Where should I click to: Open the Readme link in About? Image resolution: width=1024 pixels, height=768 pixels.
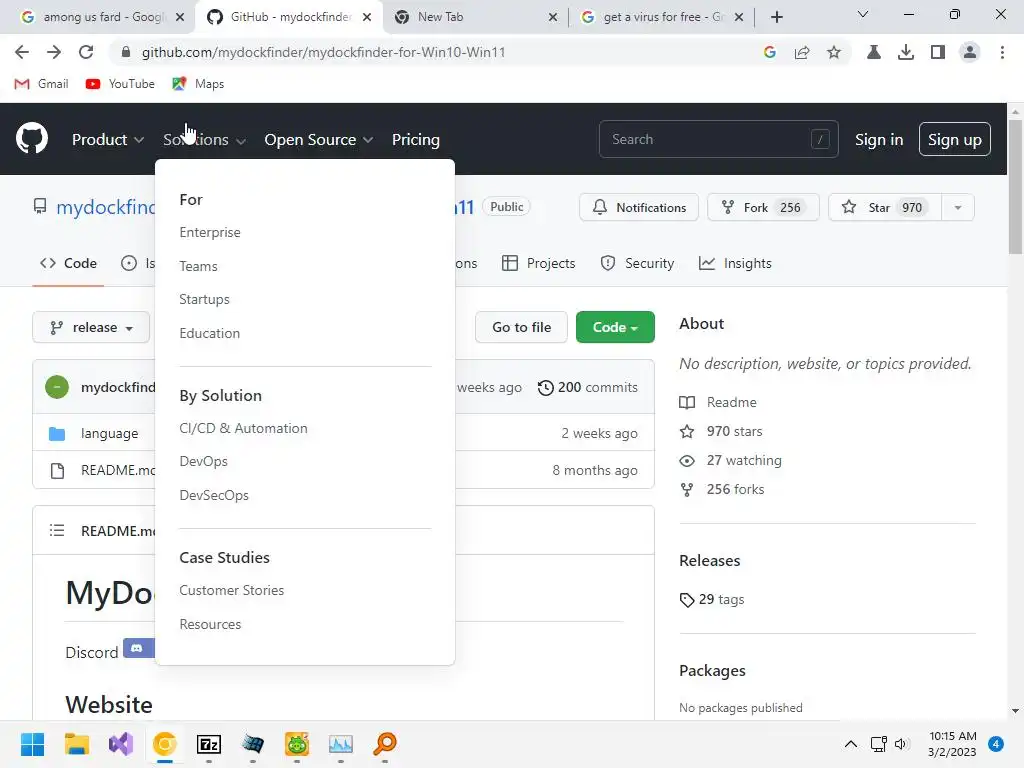[x=718, y=402]
